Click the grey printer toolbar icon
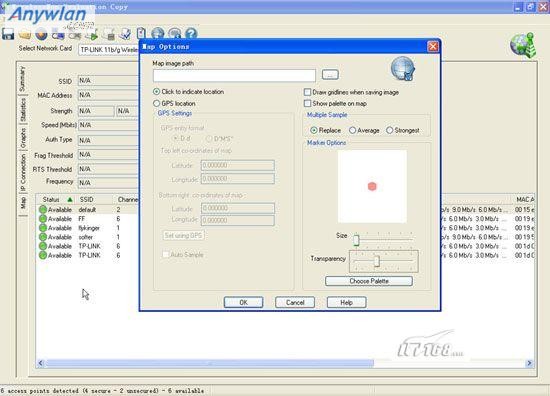This screenshot has height=396, width=550. pyautogui.click(x=108, y=34)
